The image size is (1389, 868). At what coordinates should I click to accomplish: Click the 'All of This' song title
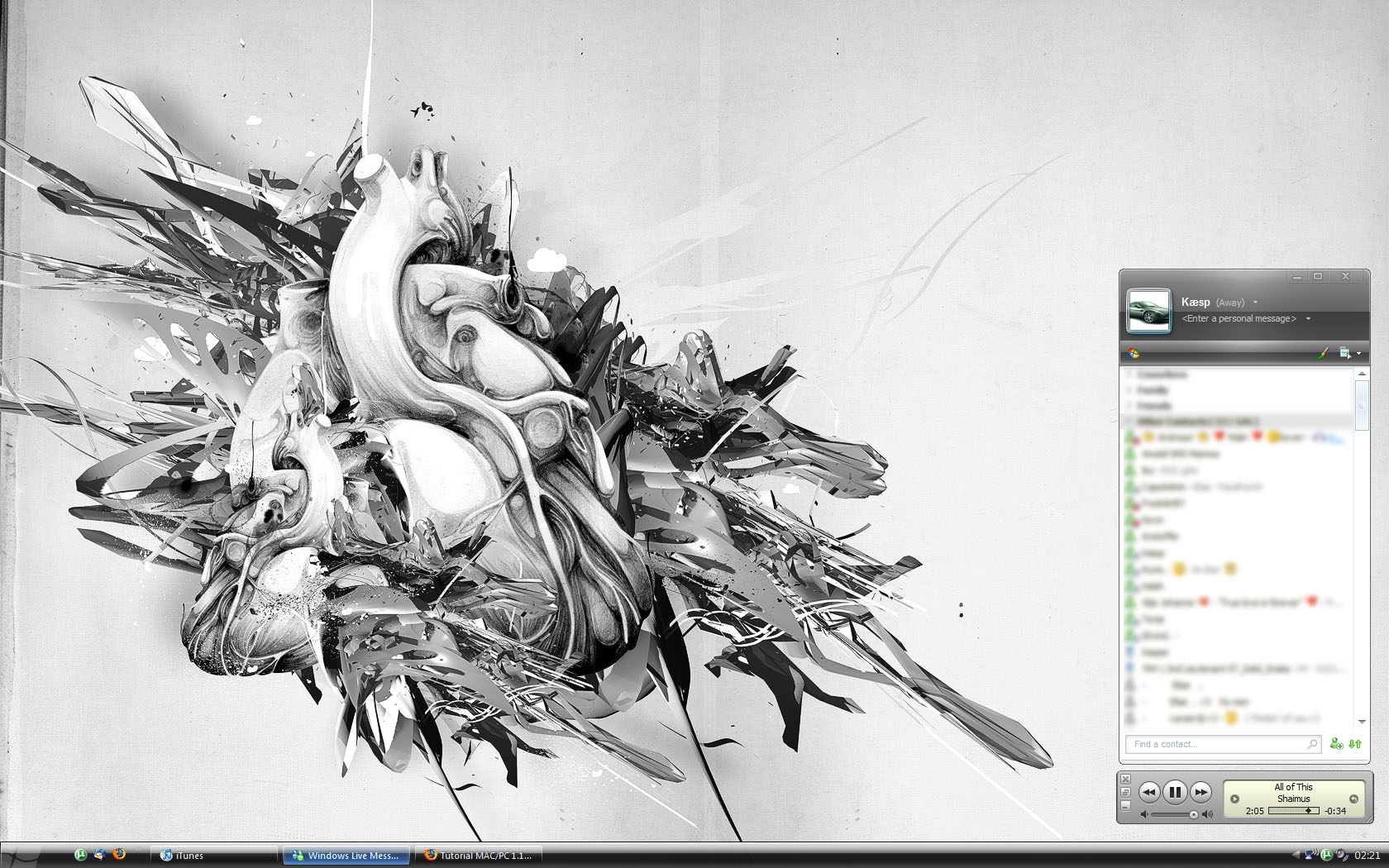(x=1293, y=787)
